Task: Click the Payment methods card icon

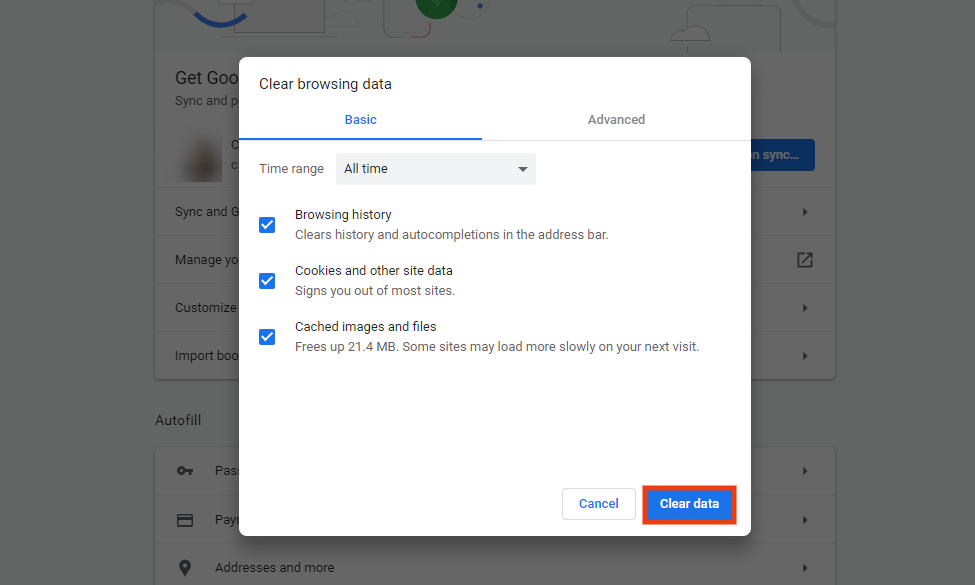Action: coord(185,519)
